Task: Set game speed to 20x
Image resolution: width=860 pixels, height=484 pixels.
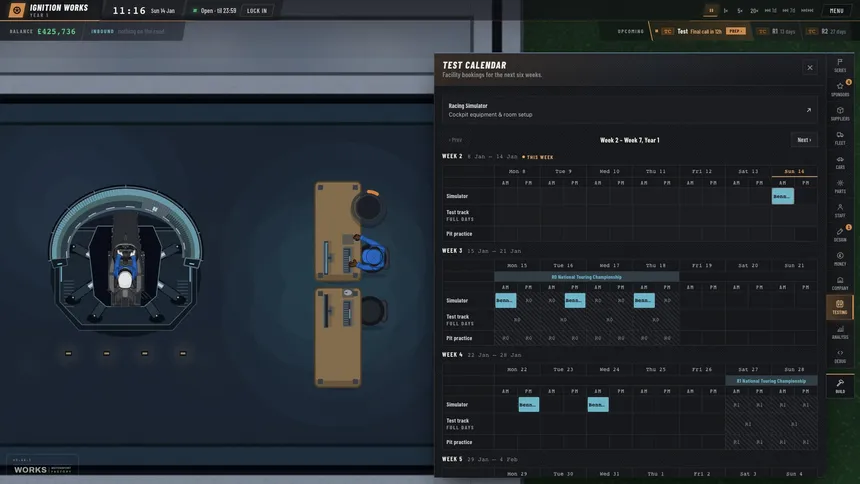Action: (x=754, y=10)
